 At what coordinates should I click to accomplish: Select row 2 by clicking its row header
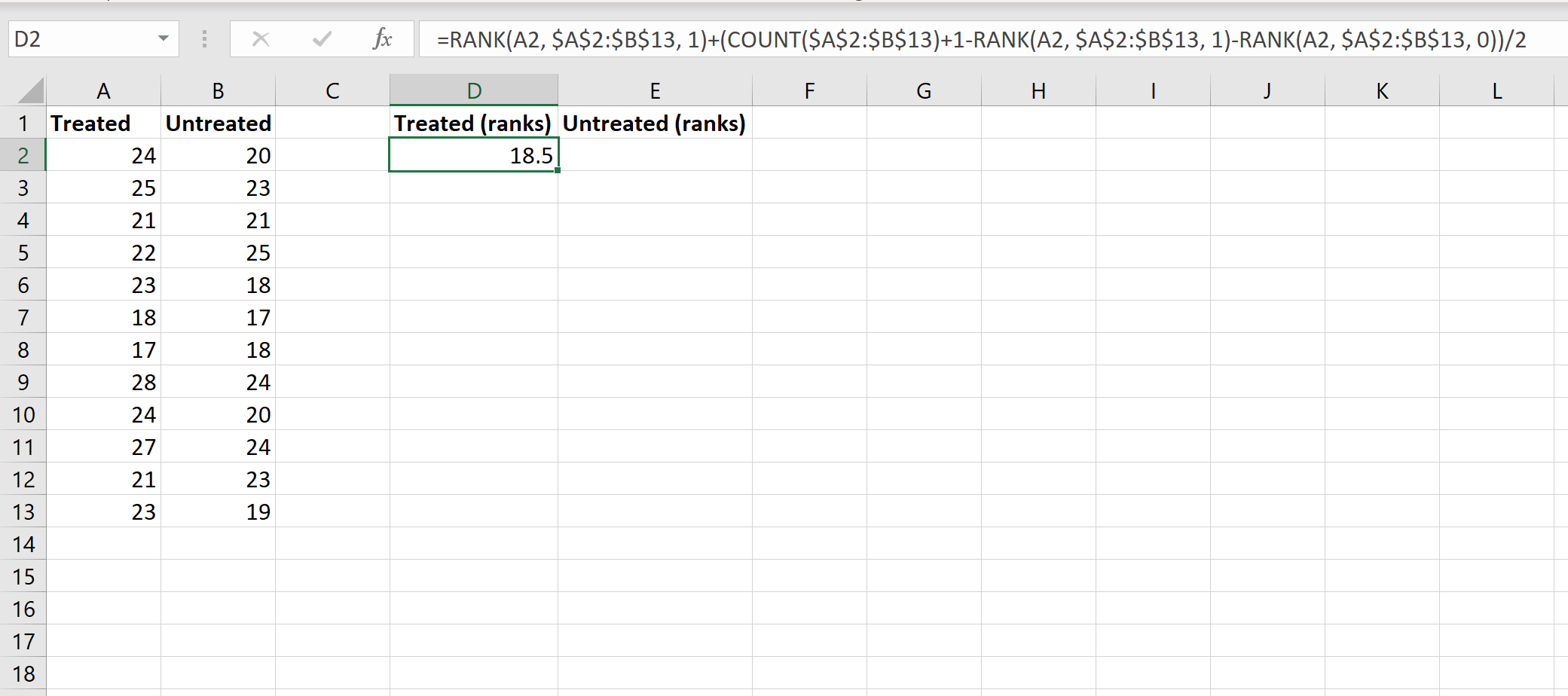24,155
